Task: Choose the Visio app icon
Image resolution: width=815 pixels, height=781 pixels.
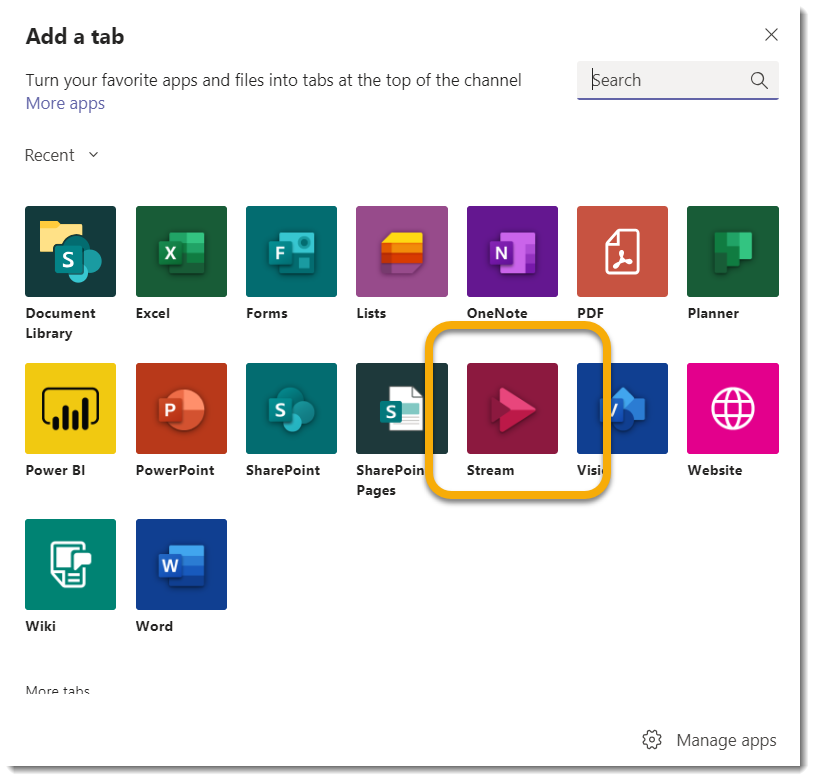Action: [622, 408]
